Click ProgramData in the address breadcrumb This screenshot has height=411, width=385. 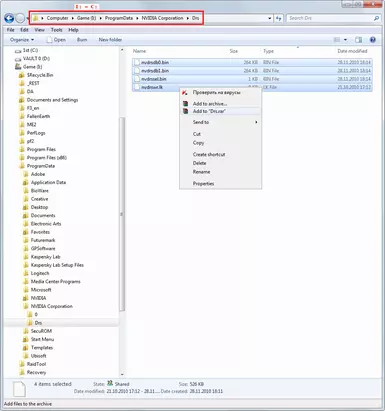point(119,18)
